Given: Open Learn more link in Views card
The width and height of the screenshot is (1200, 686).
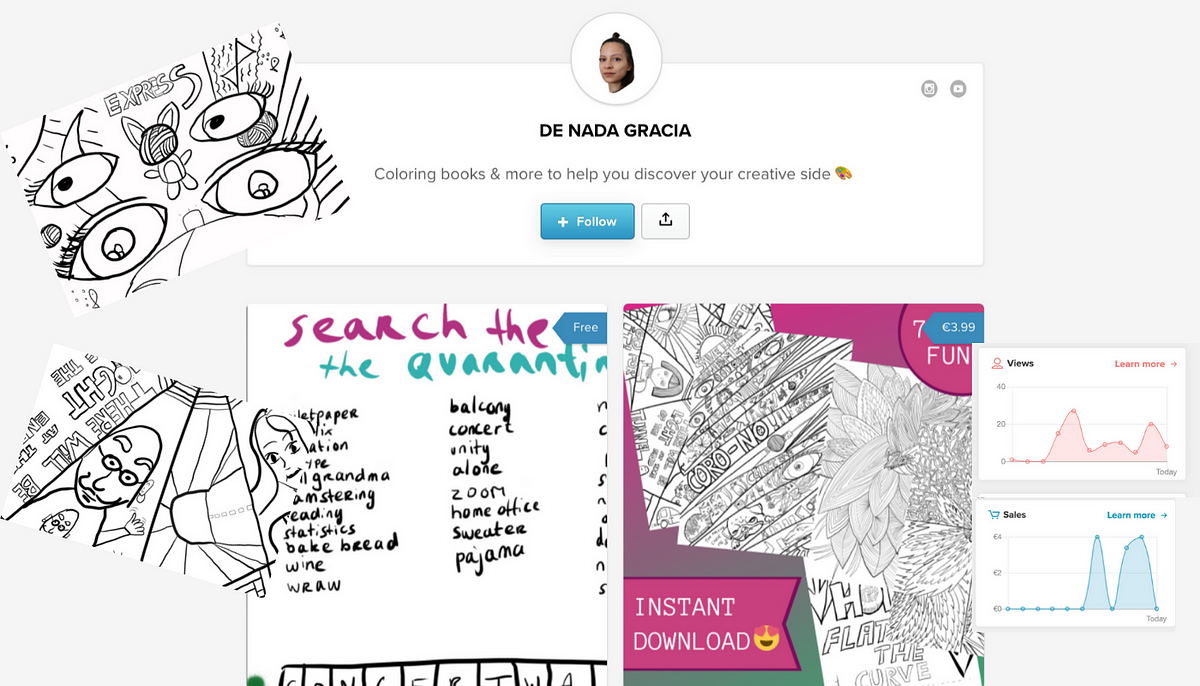Looking at the screenshot, I should (x=1145, y=364).
